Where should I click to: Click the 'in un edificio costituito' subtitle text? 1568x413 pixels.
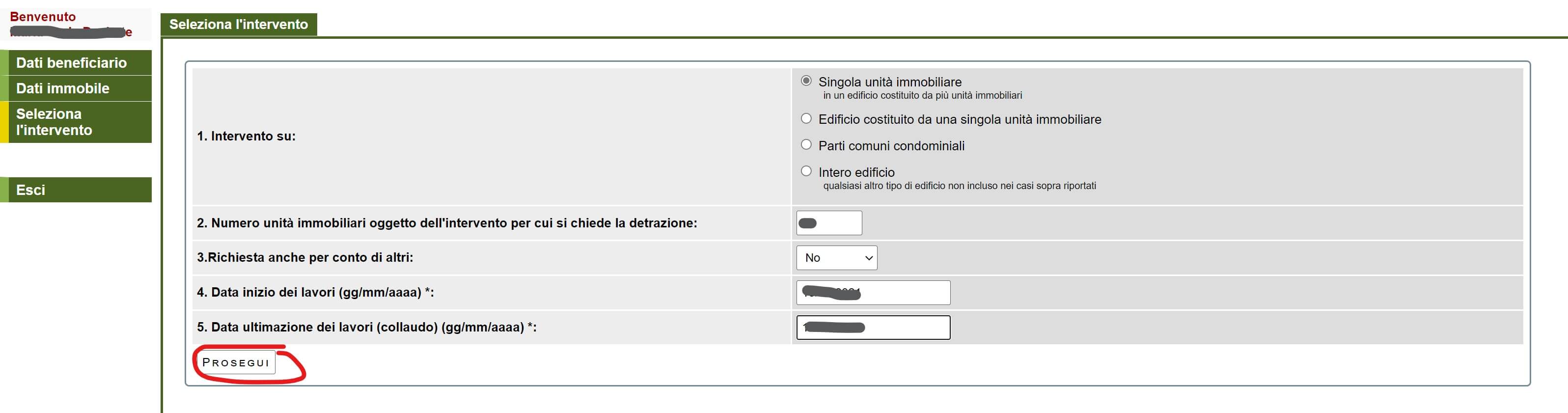click(x=922, y=96)
